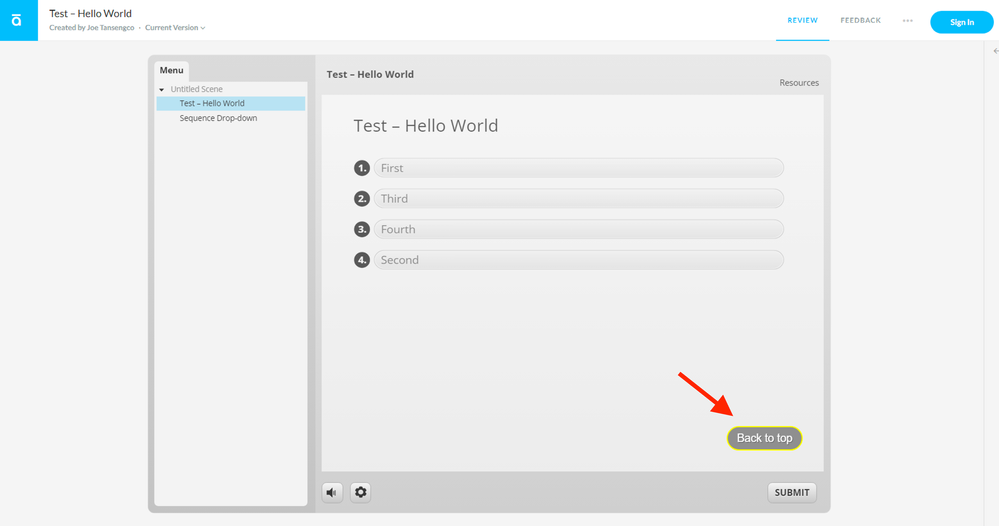Open player settings gear icon
This screenshot has width=999, height=526.
(361, 492)
